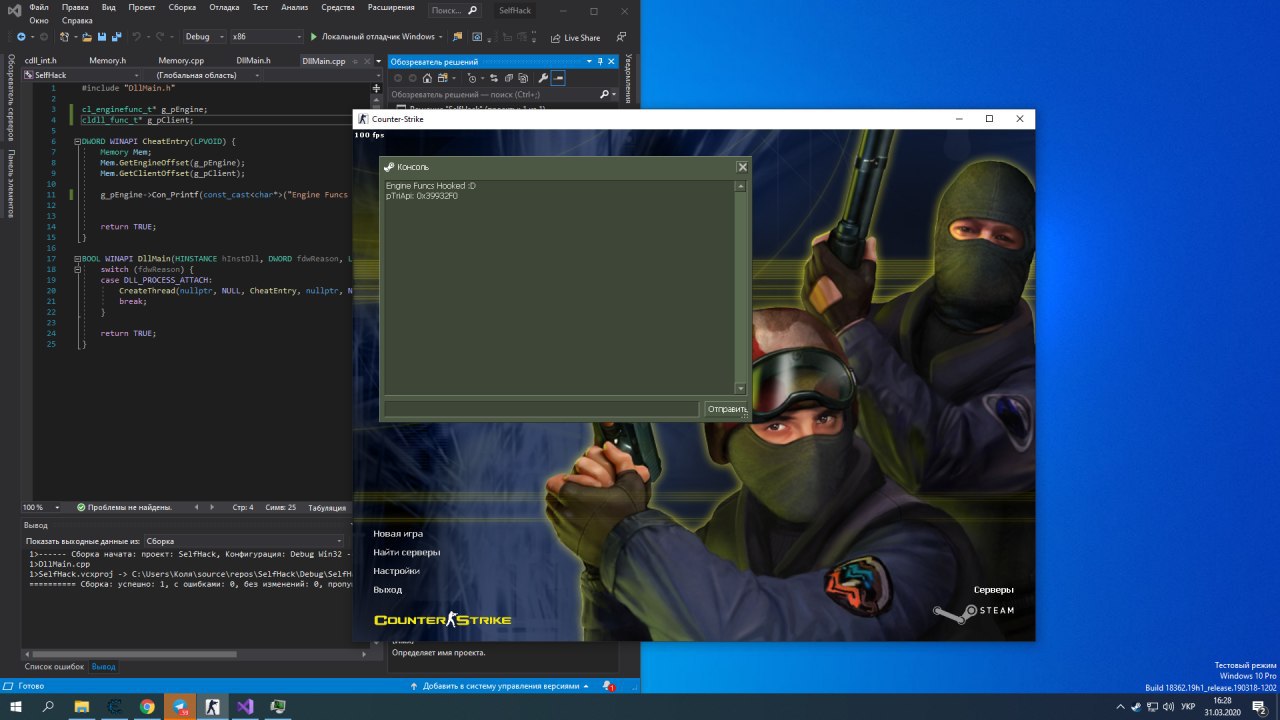This screenshot has height=720, width=1280.
Task: Click the Visual Studio search magnifier icon
Action: point(473,11)
